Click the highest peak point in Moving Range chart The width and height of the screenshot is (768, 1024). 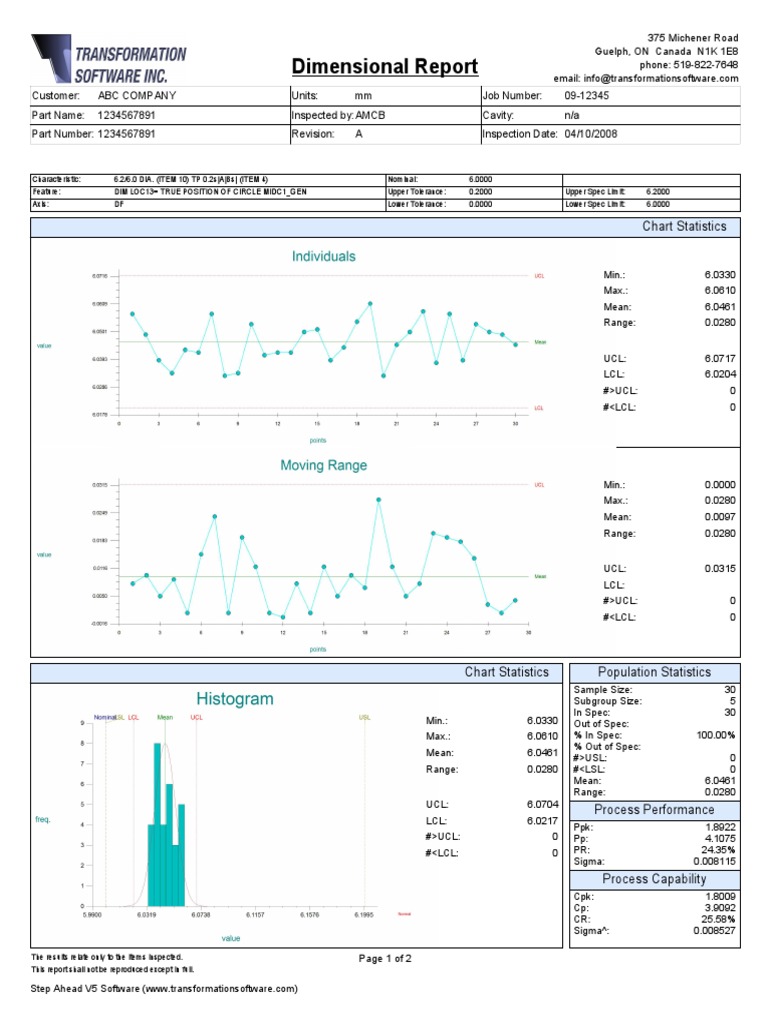[378, 499]
